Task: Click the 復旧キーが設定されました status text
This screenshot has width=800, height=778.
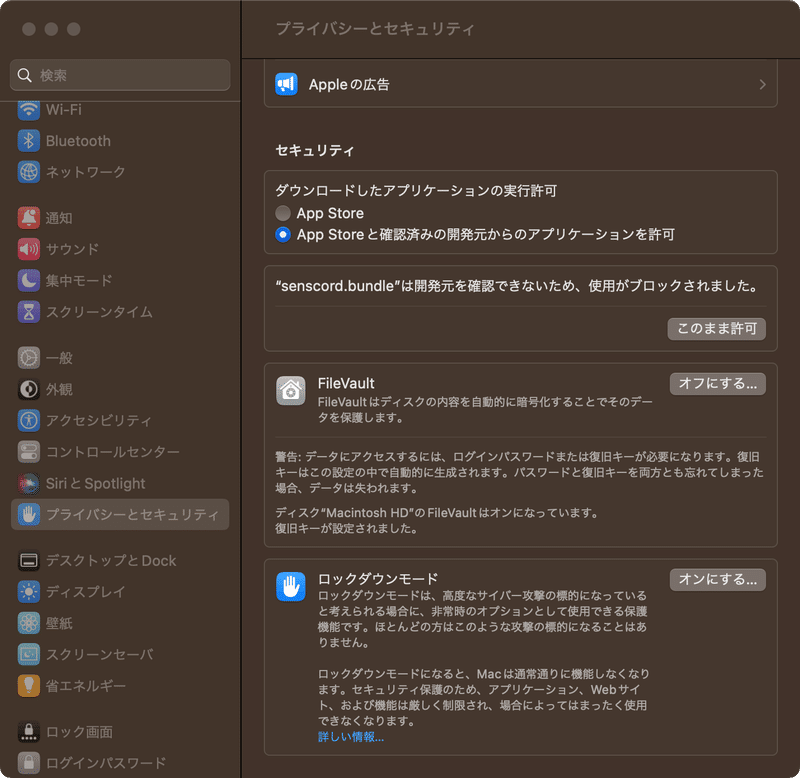Action: point(347,529)
